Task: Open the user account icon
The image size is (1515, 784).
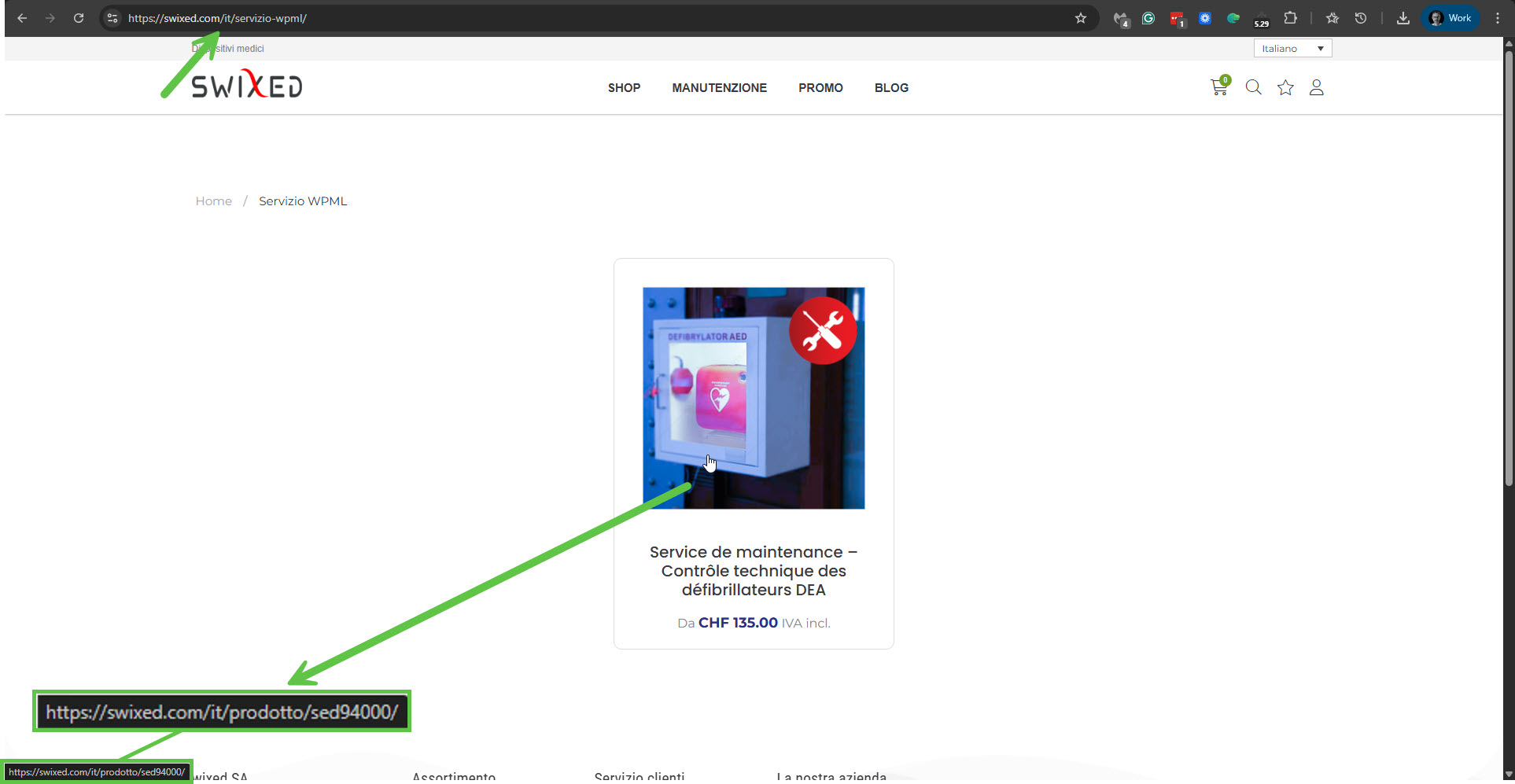Action: point(1317,87)
